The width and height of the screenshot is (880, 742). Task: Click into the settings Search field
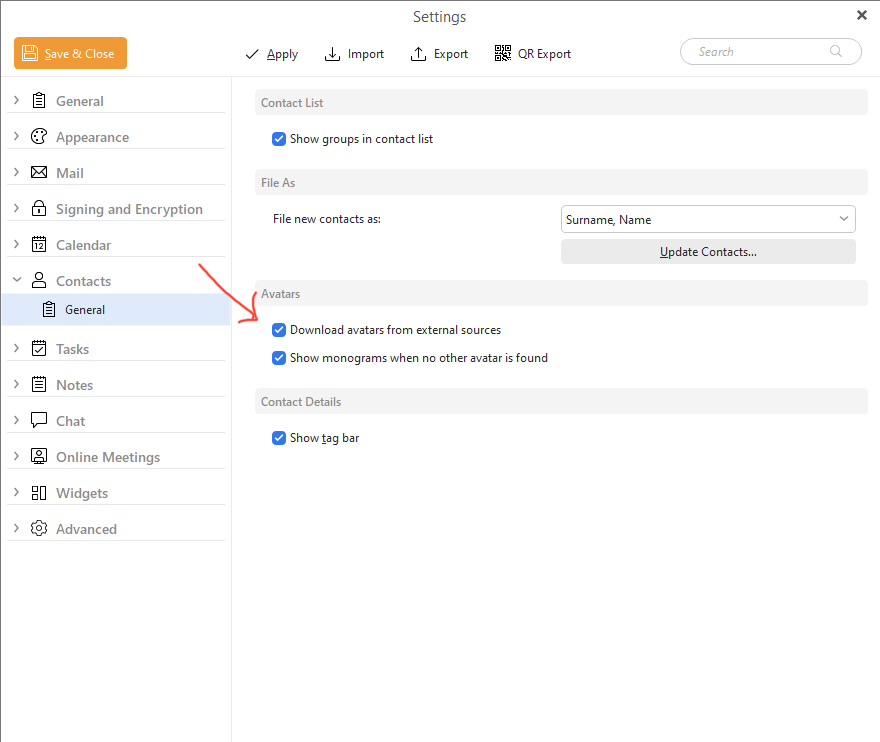(760, 52)
